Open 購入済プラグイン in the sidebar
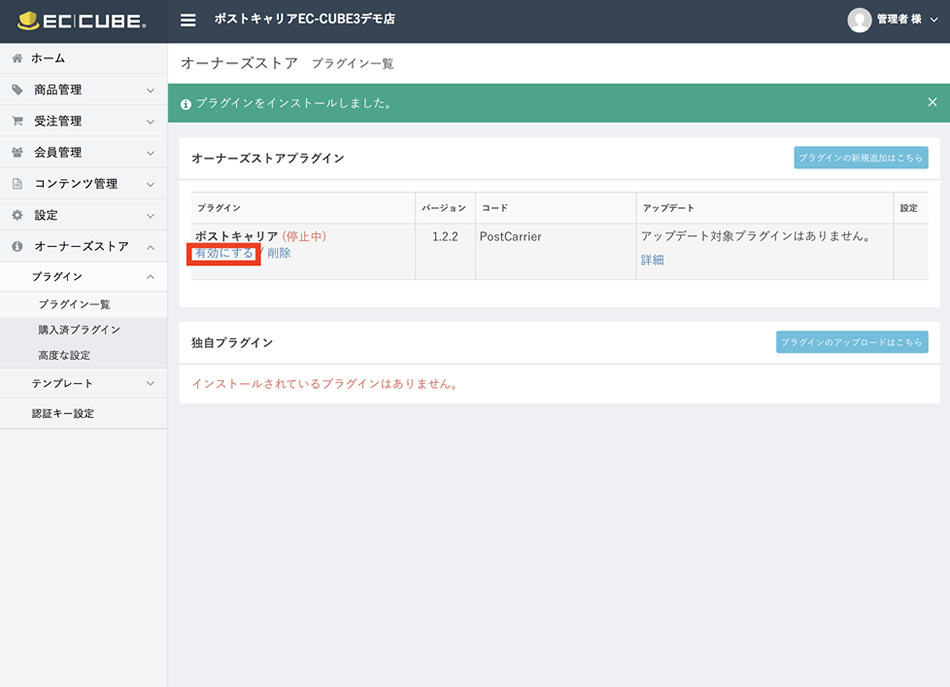950x687 pixels. (79, 330)
